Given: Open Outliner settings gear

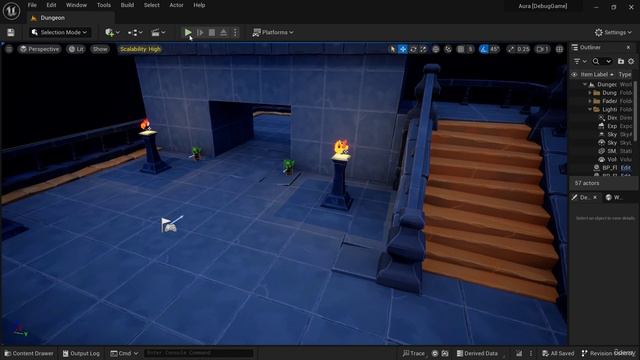Looking at the screenshot, I should pos(631,62).
